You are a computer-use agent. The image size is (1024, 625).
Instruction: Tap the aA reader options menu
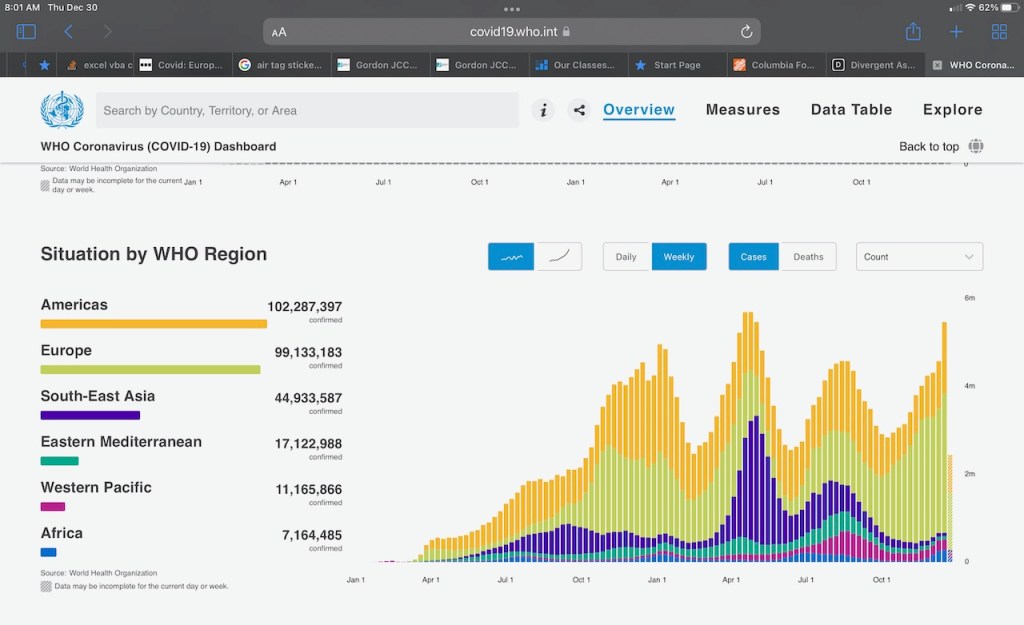(x=279, y=32)
